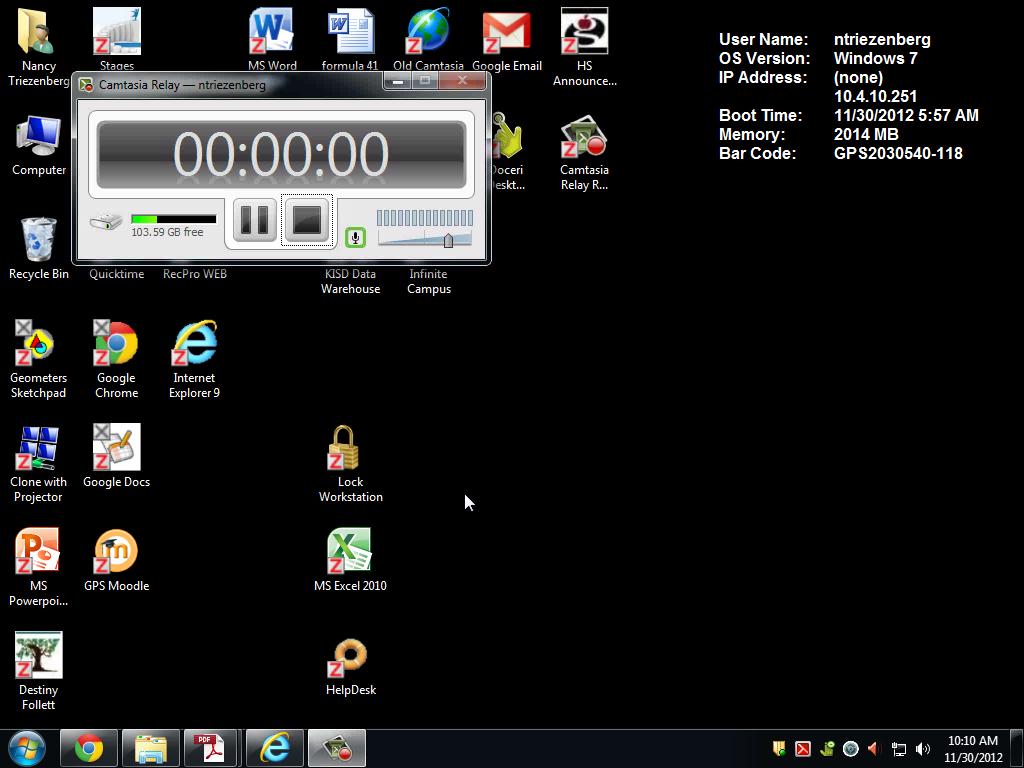1024x768 pixels.
Task: Open the volume speaker tray icon
Action: (x=923, y=749)
